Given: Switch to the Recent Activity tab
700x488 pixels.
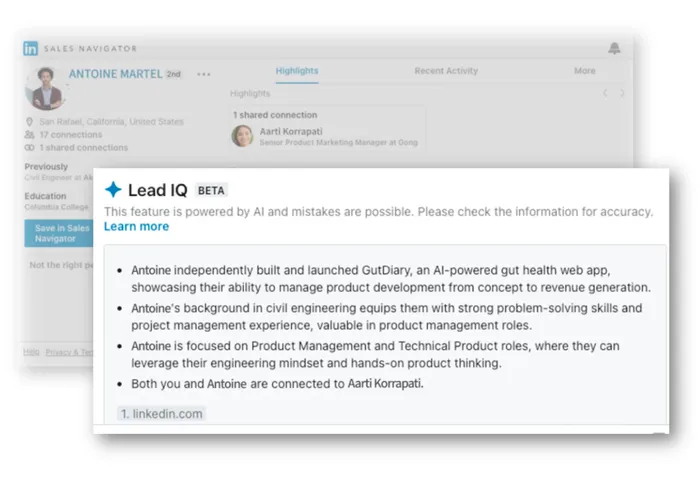Looking at the screenshot, I should tap(446, 71).
